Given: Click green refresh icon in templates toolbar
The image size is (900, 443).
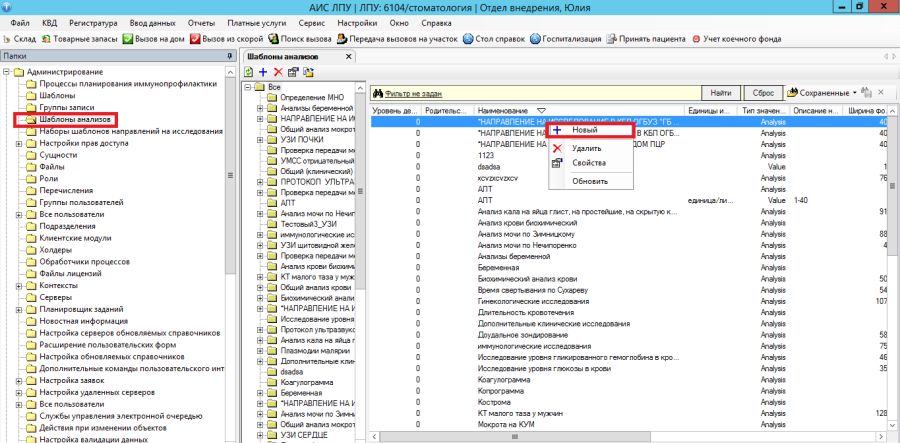Looking at the screenshot, I should pyautogui.click(x=249, y=72).
